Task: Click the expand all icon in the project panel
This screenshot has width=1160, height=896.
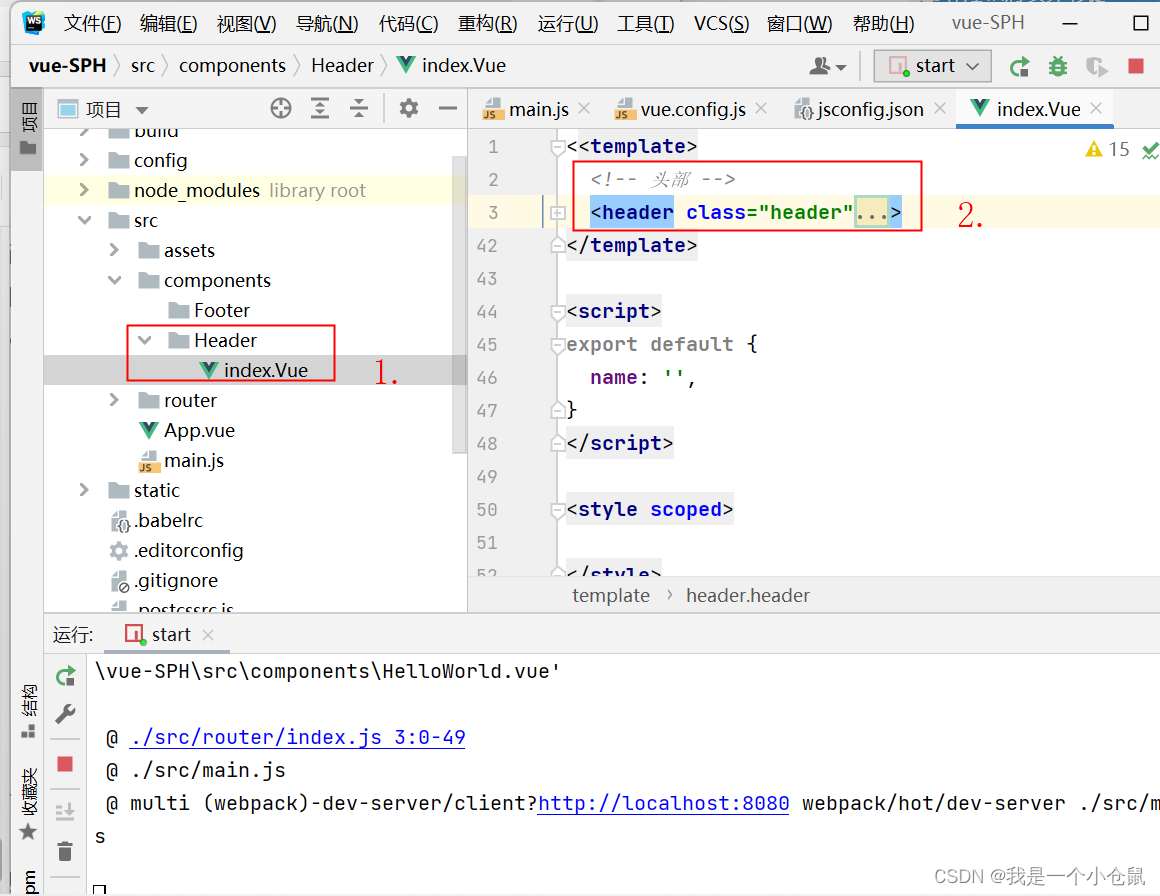Action: click(x=320, y=109)
